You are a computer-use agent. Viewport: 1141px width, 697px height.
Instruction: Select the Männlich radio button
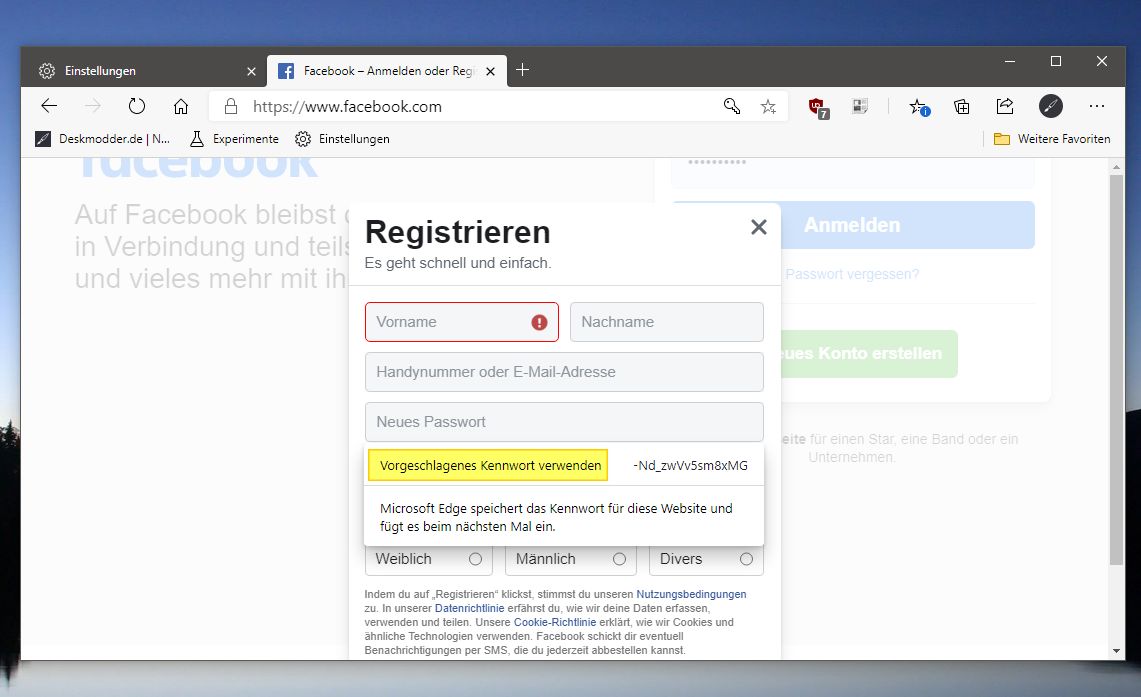(x=619, y=559)
